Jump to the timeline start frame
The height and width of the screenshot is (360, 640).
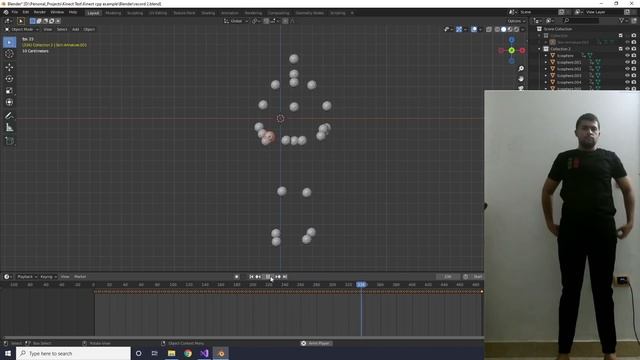pyautogui.click(x=251, y=277)
